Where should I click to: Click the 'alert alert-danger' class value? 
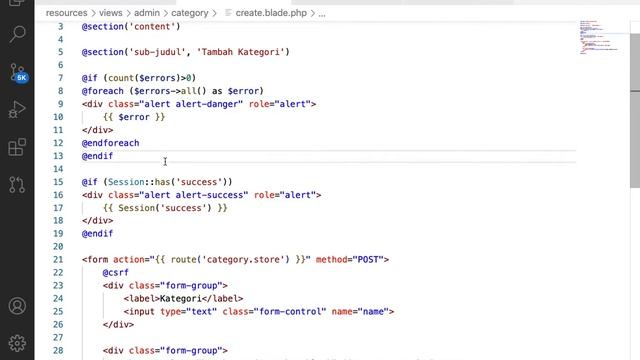[191, 104]
